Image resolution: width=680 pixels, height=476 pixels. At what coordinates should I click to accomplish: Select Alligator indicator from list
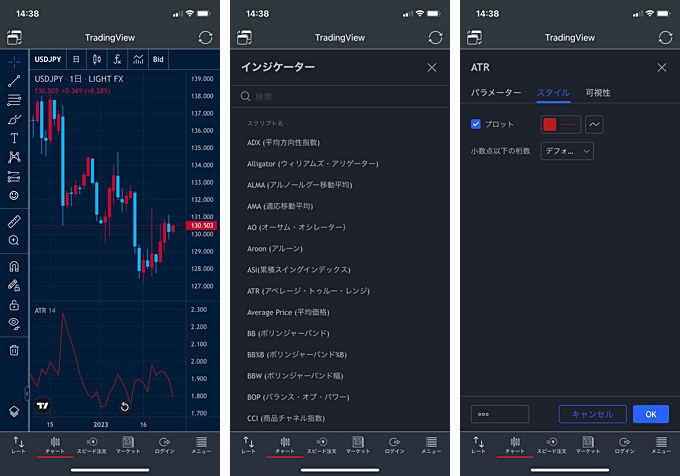[313, 164]
